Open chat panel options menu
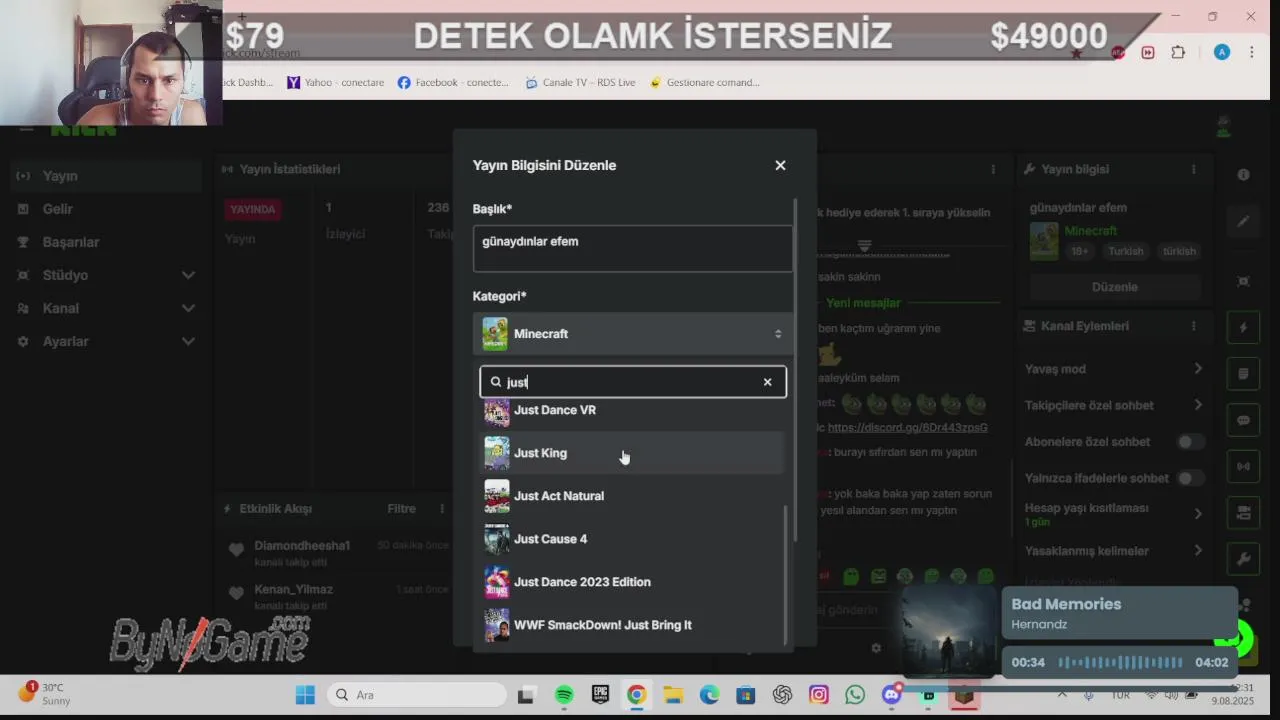1280x720 pixels. 993,170
